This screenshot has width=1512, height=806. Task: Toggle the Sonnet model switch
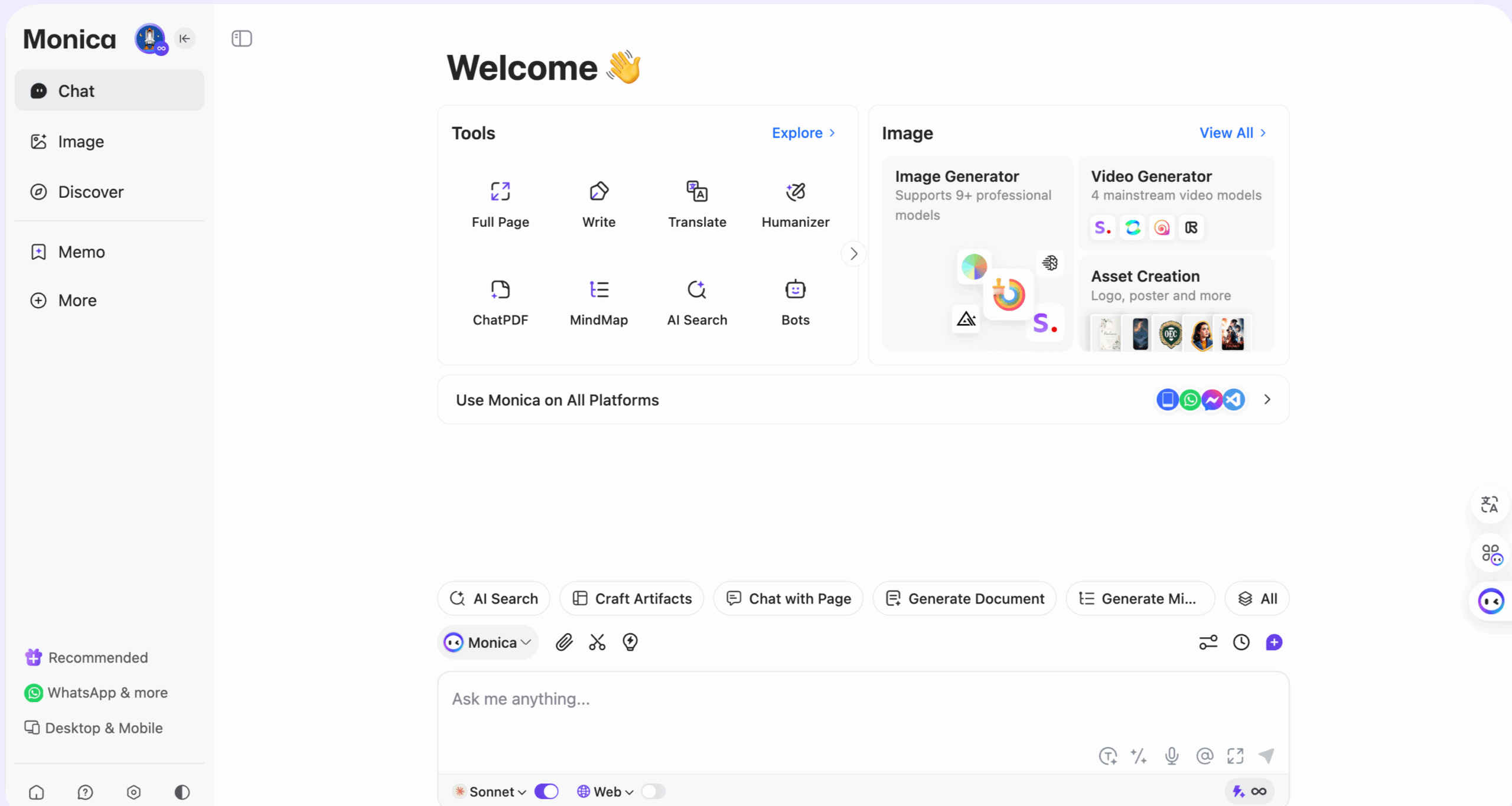tap(546, 791)
